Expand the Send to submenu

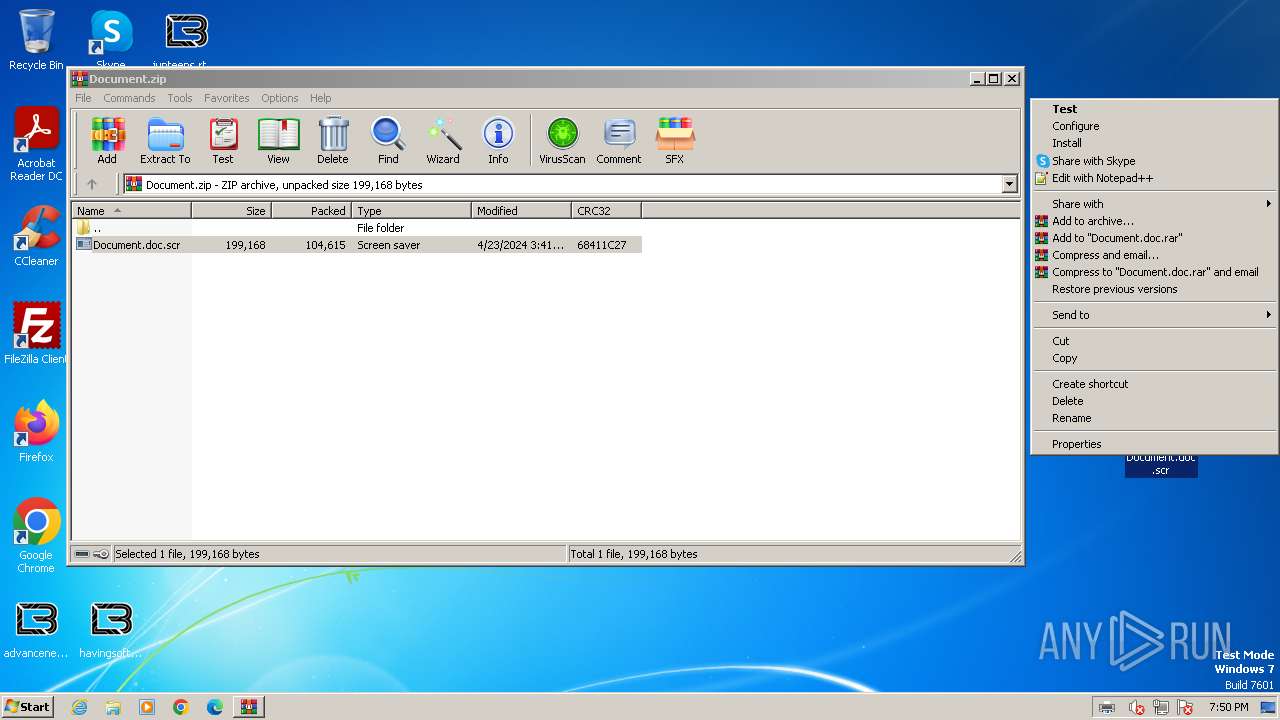pos(1154,315)
